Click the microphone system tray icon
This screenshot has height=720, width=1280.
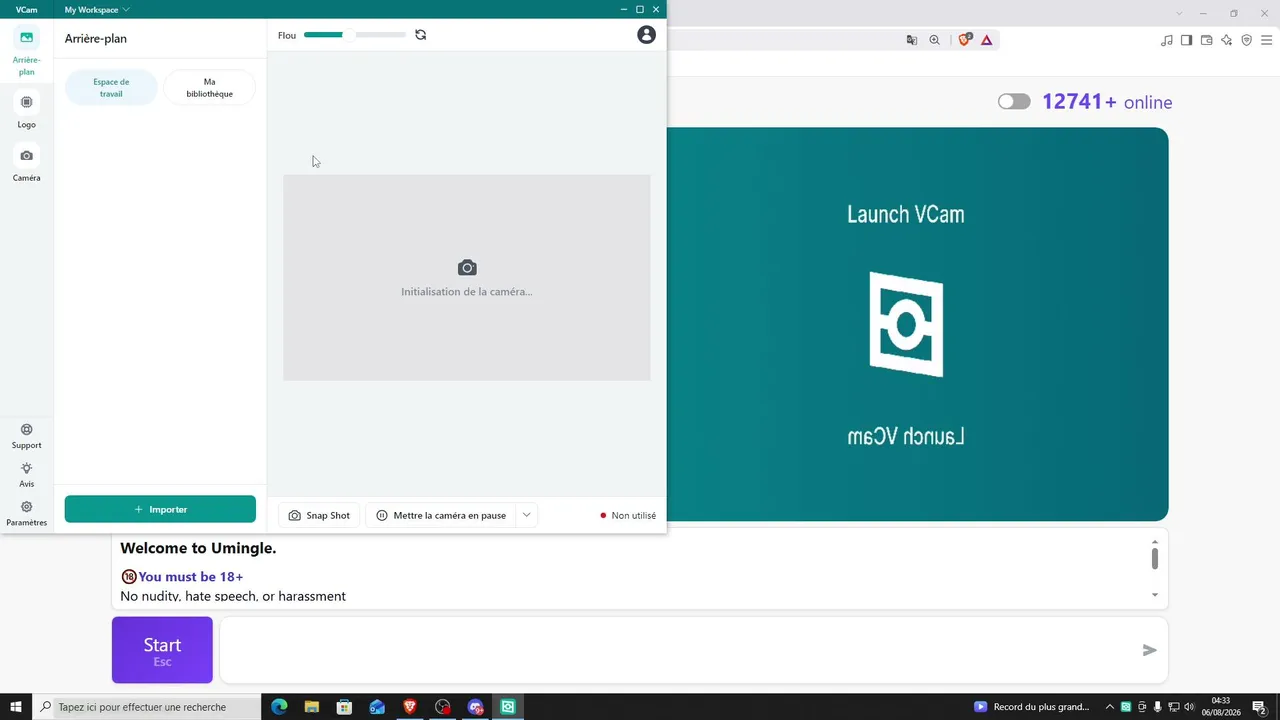point(1158,707)
